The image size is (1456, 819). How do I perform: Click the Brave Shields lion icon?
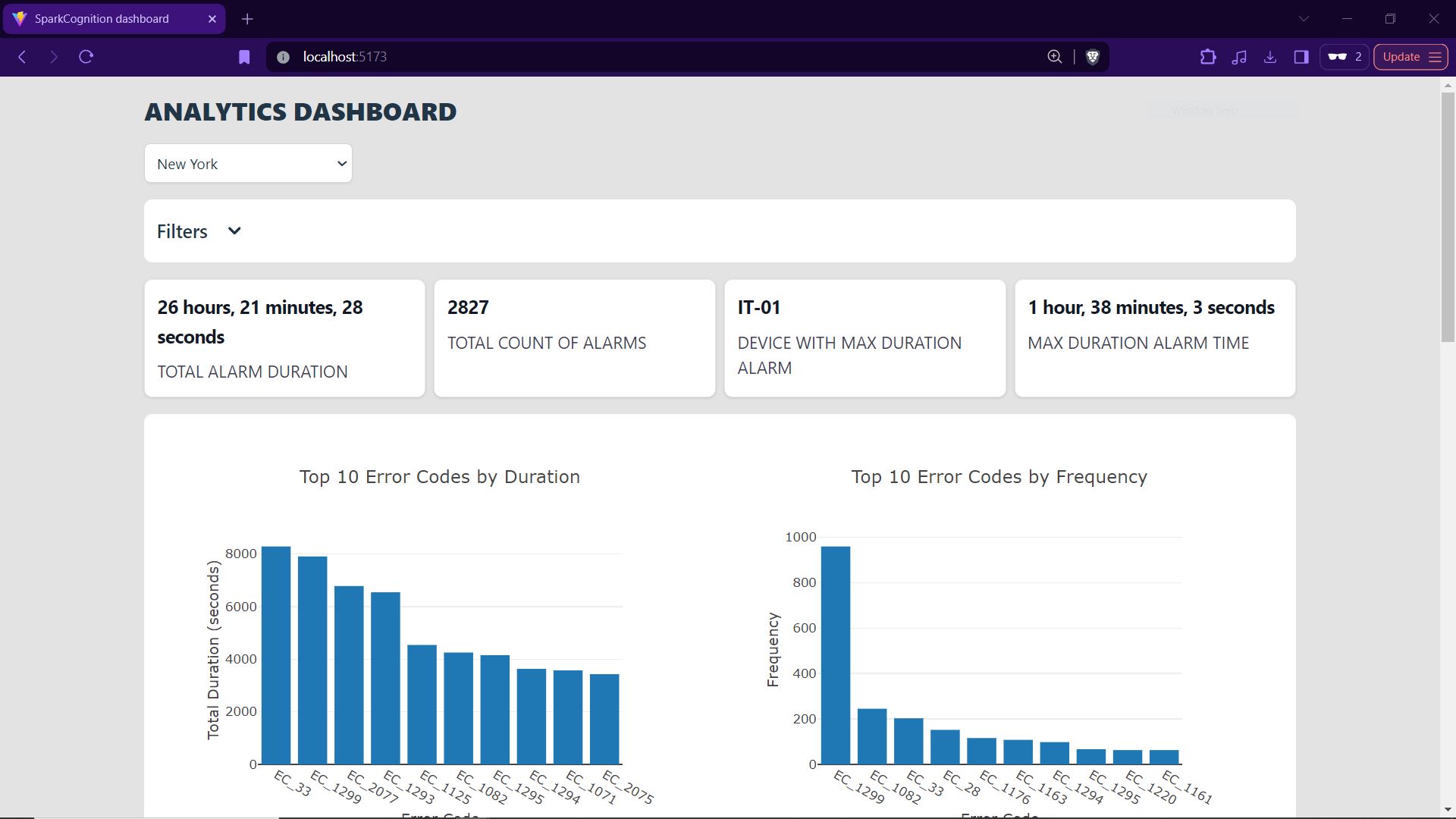point(1092,57)
